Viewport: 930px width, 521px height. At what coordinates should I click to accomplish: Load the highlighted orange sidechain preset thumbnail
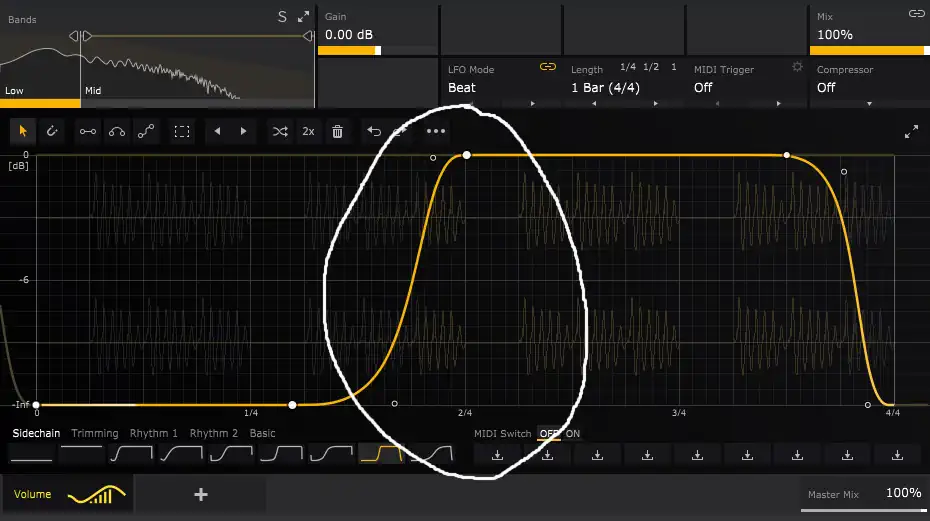coord(382,455)
